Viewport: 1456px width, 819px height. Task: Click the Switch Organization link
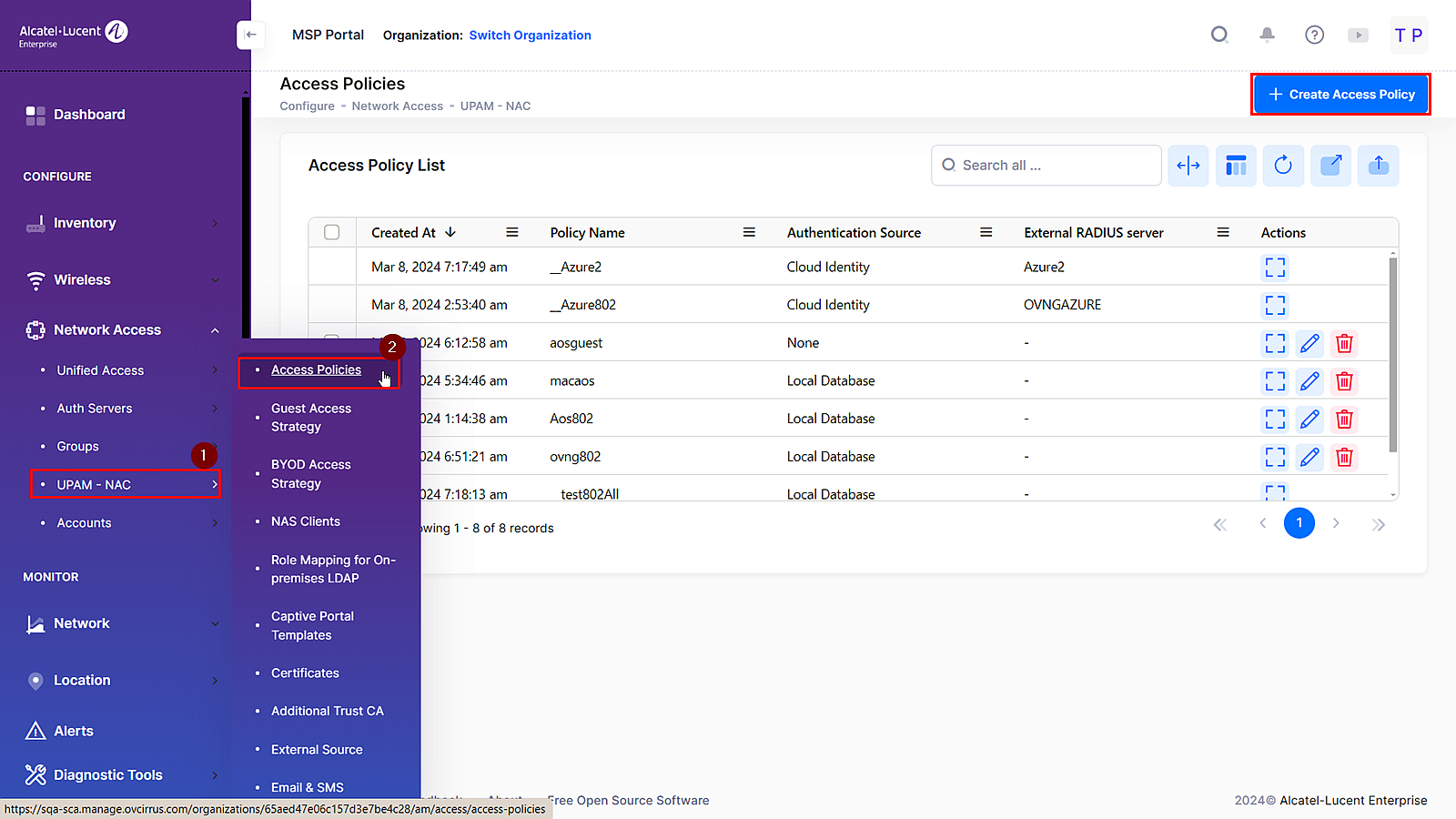(x=530, y=35)
